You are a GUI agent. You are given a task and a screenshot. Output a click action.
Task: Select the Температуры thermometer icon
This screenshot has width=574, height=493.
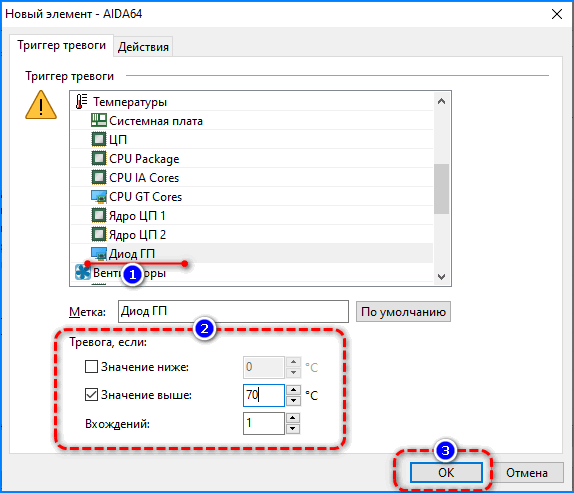tap(81, 101)
